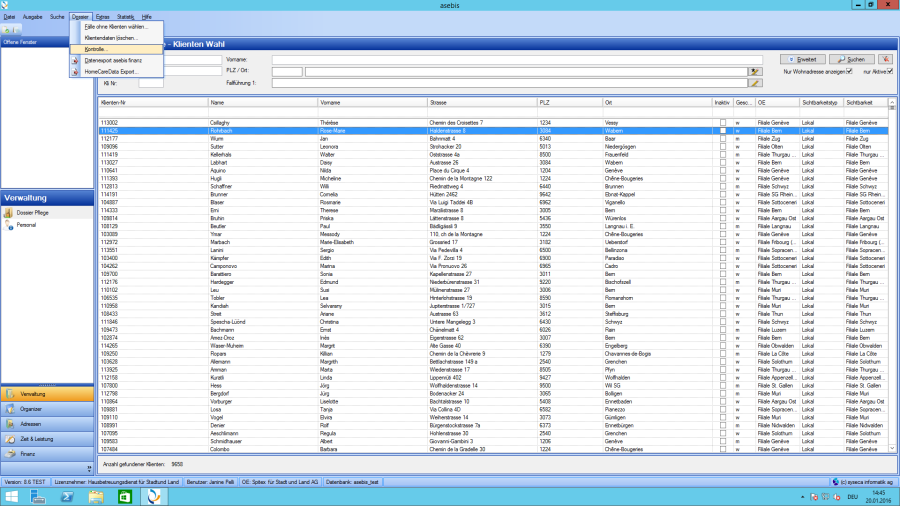Screen dimensions: 900x506
Task: Open Dossier Pflege in Verwaltung panel
Action: [32, 213]
